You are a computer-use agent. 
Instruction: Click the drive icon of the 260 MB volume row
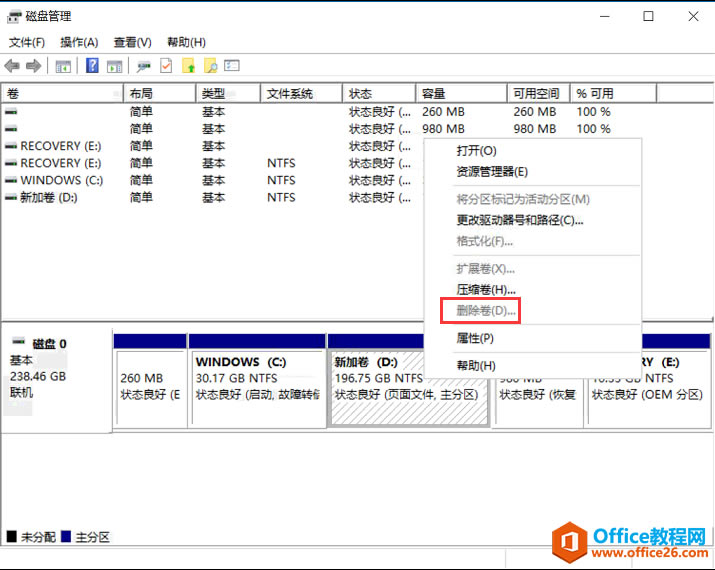pos(11,112)
